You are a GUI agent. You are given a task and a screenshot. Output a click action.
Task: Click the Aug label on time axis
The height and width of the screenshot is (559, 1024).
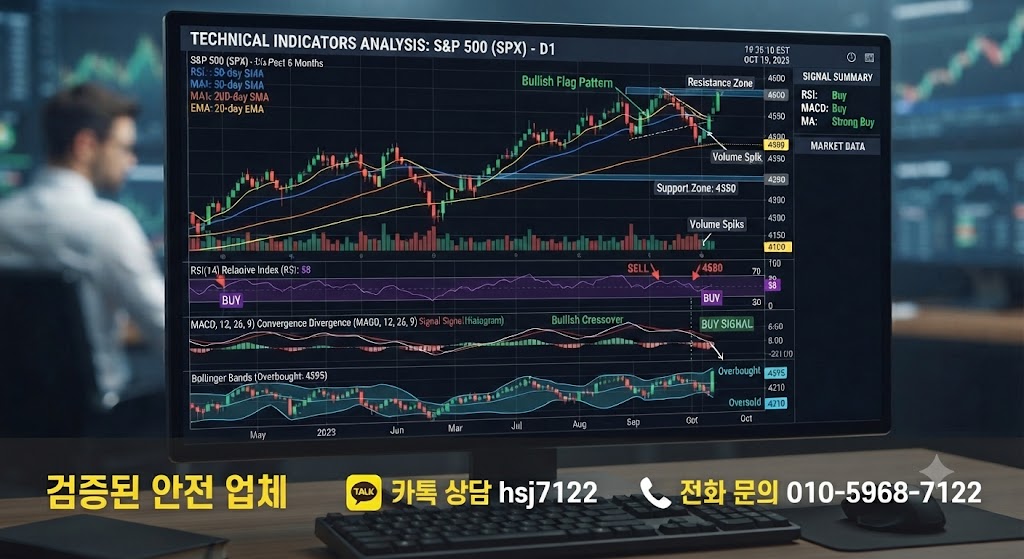[x=579, y=424]
